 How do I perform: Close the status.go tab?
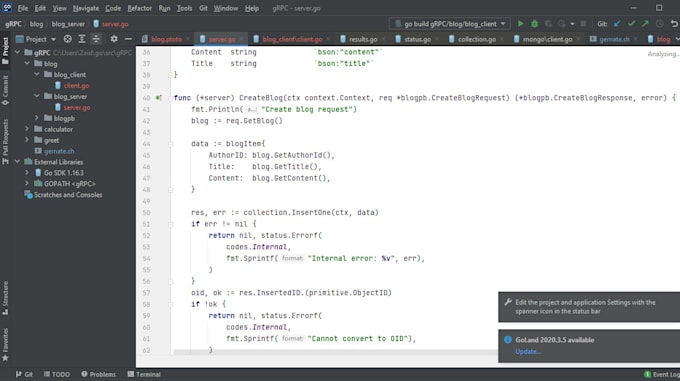coord(437,39)
